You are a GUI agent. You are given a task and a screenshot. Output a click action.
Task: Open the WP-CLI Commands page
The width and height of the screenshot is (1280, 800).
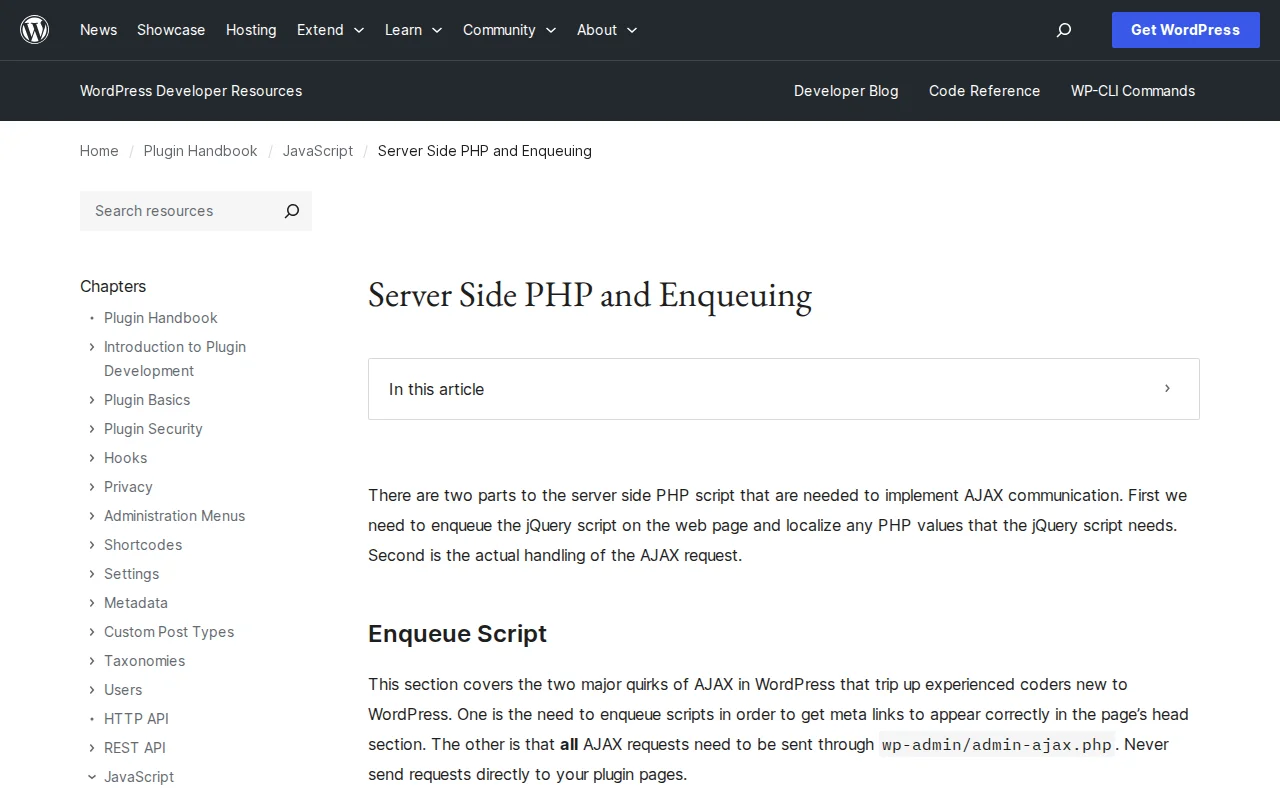1132,91
